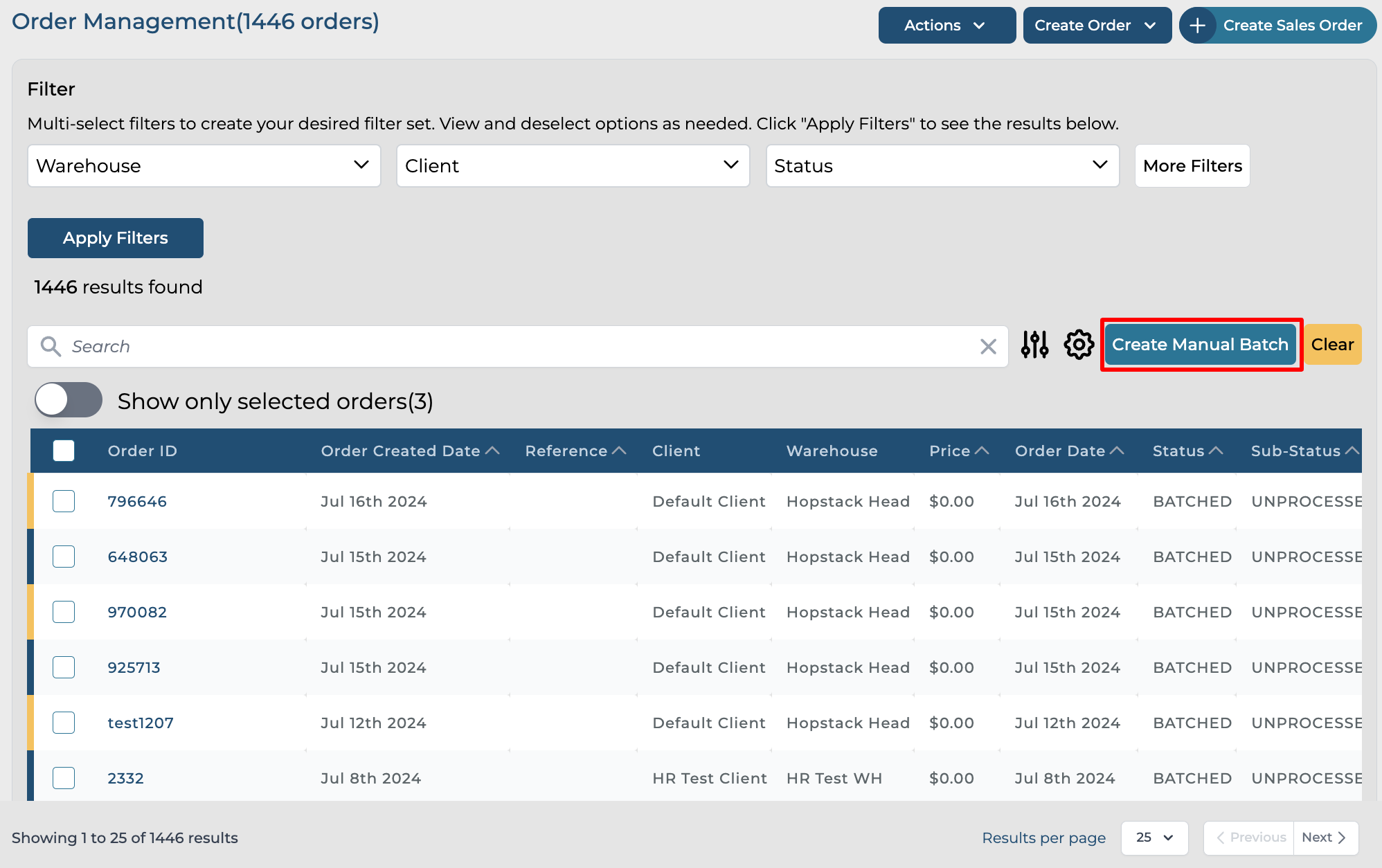Screen dimensions: 1382x868
Task: Open the Create Order menu
Action: pos(1096,26)
